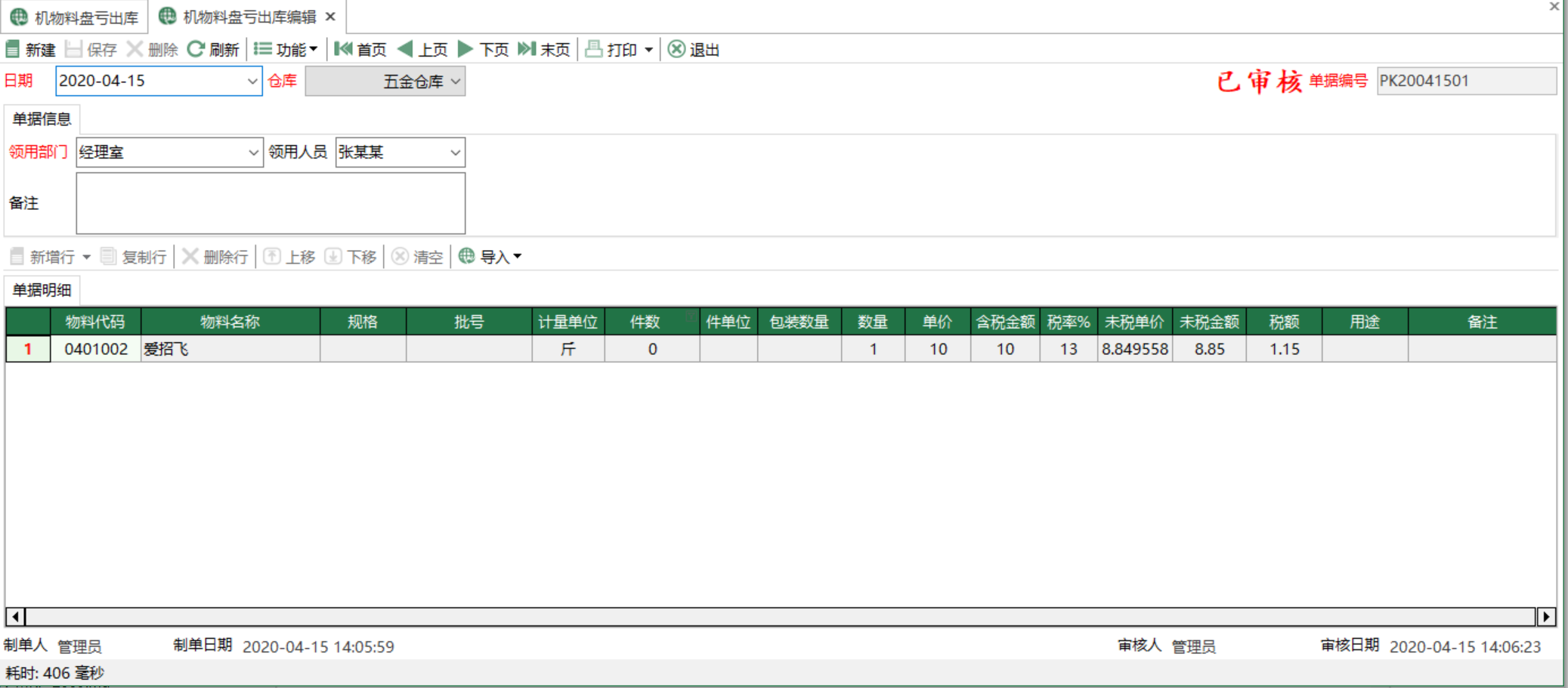This screenshot has height=688, width=1568.
Task: Expand the 新增行 dropdown arrow
Action: click(87, 258)
